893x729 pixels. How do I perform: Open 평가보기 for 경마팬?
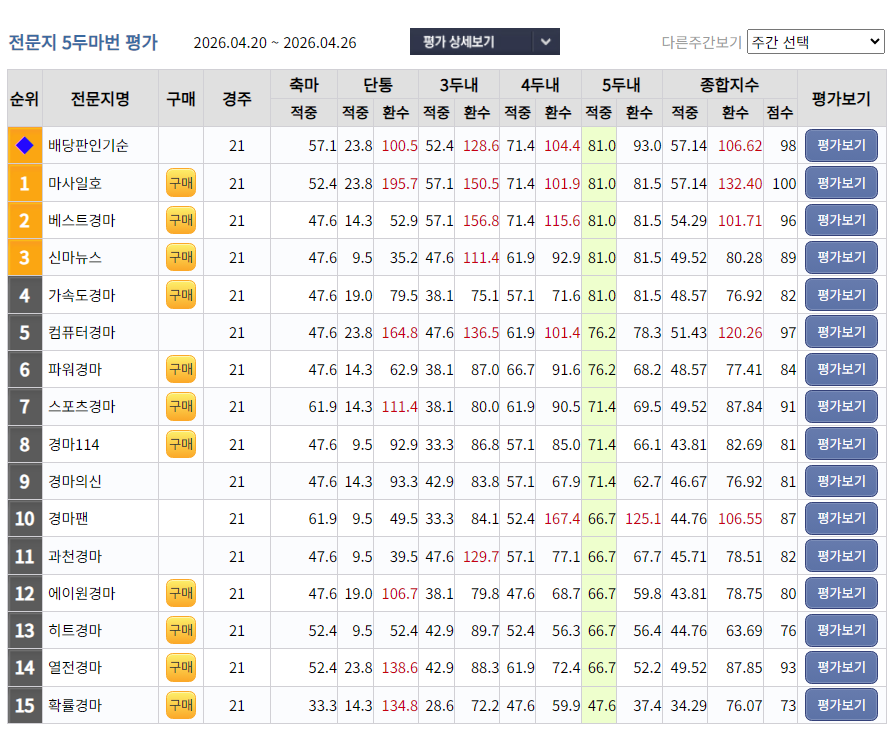point(840,518)
